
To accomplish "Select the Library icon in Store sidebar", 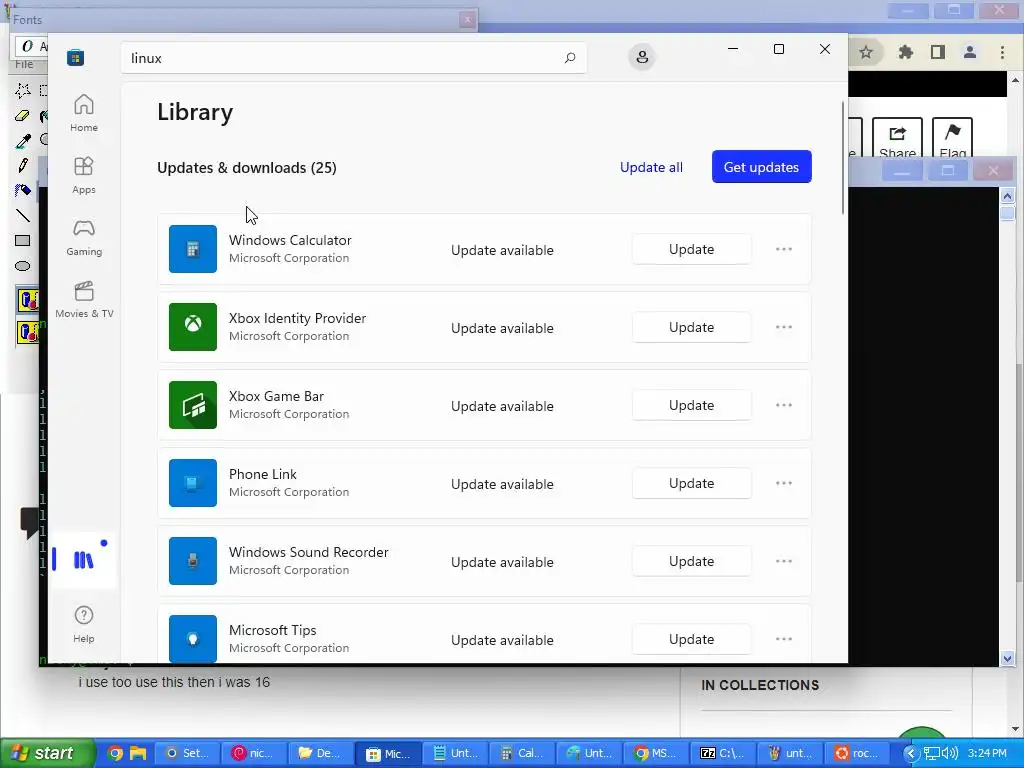I will [84, 560].
